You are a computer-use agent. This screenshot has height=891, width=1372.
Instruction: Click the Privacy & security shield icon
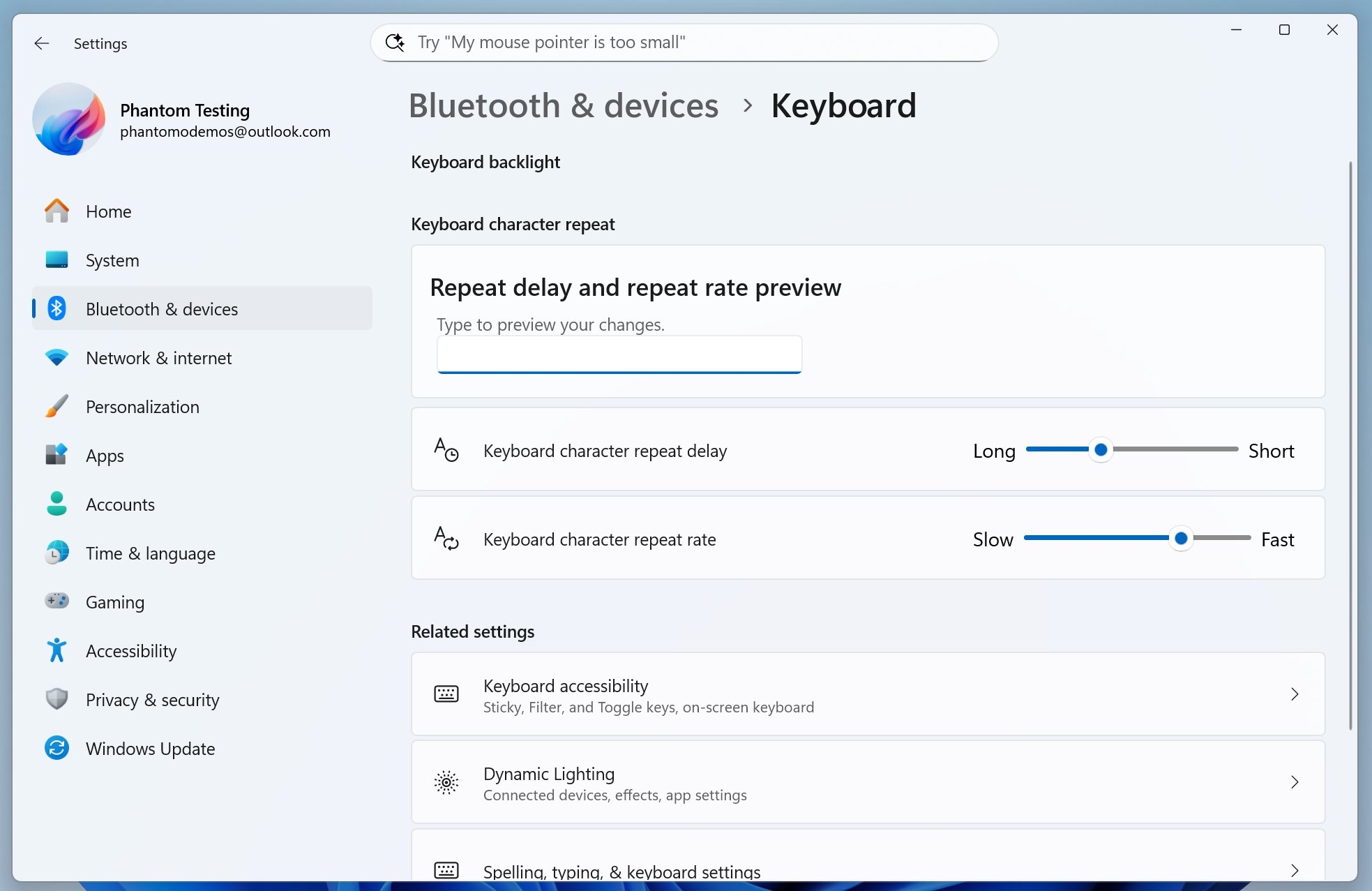coord(57,699)
